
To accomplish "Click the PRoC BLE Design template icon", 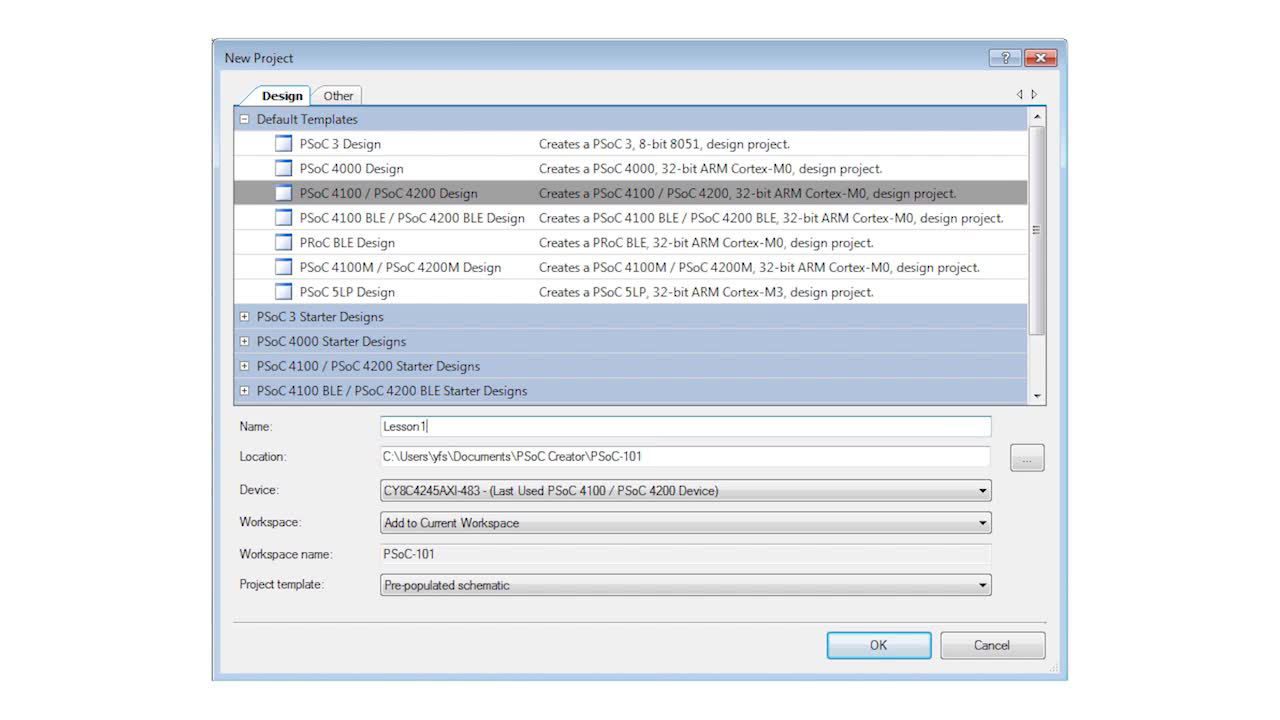I will tap(284, 243).
